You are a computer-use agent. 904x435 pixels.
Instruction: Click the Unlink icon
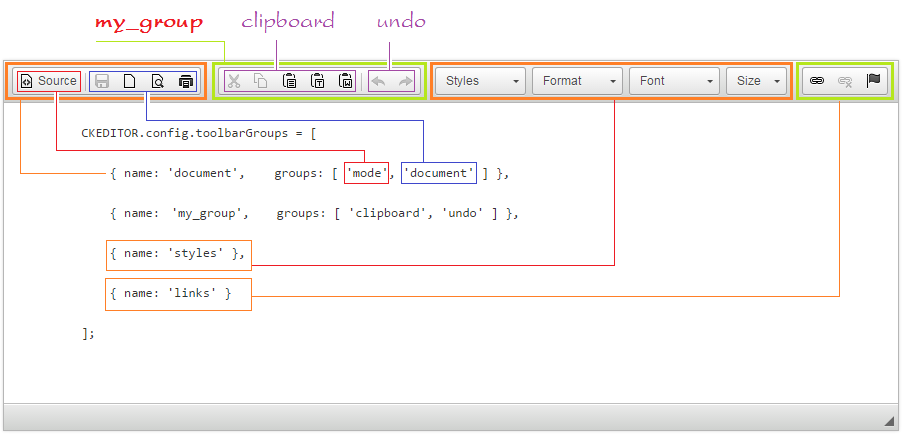click(845, 81)
